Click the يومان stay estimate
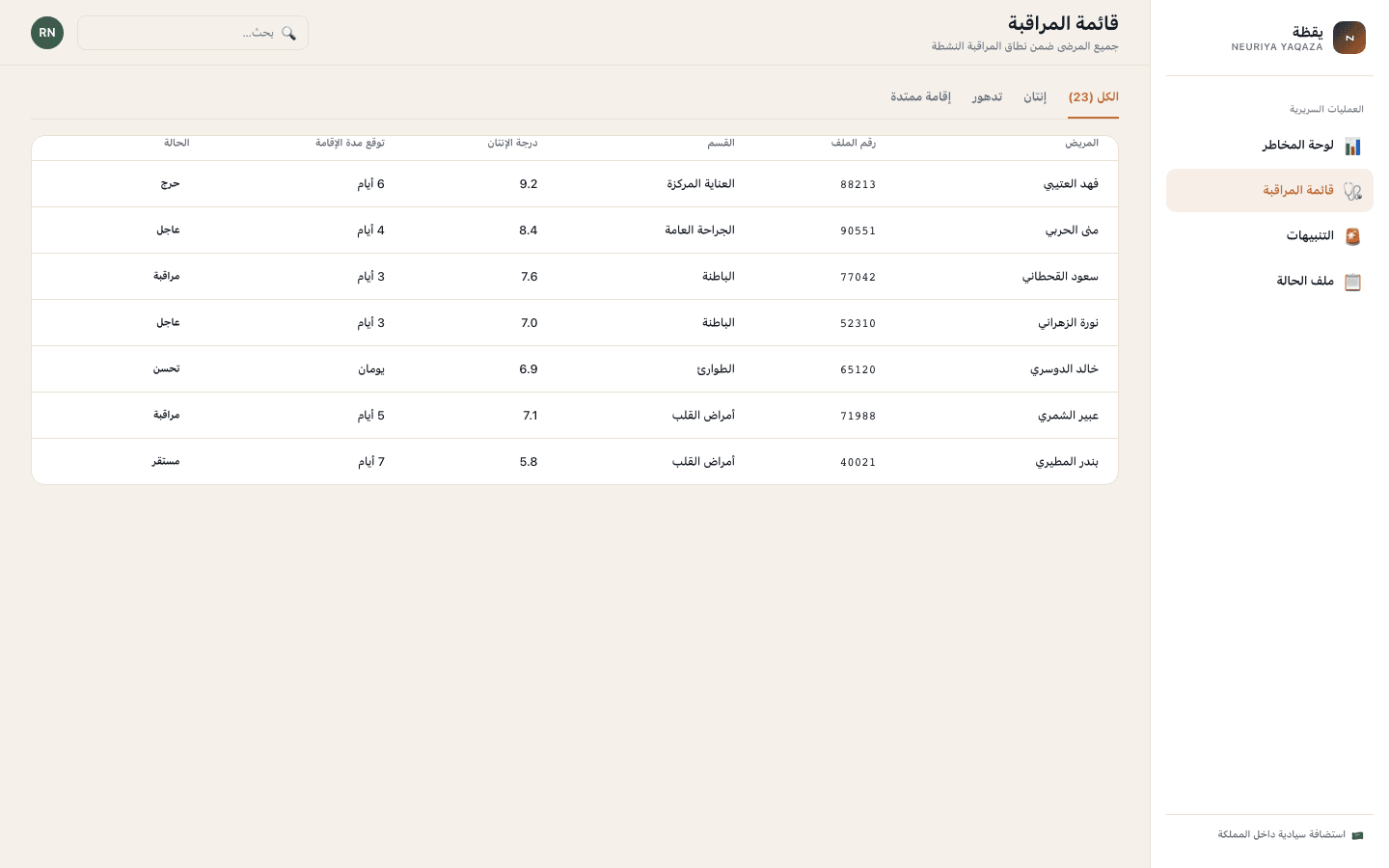The height and width of the screenshot is (868, 1389). click(x=371, y=369)
